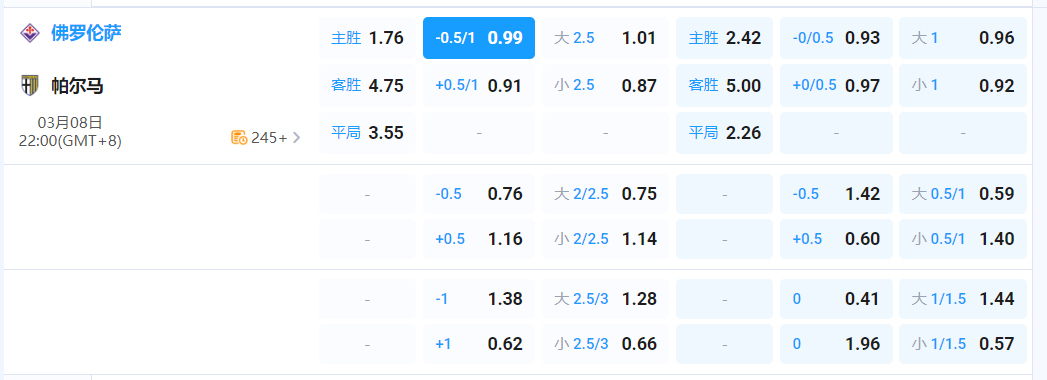The width and height of the screenshot is (1047, 380).
Task: Pick the 0 handicap at 0.41
Action: coord(836,299)
